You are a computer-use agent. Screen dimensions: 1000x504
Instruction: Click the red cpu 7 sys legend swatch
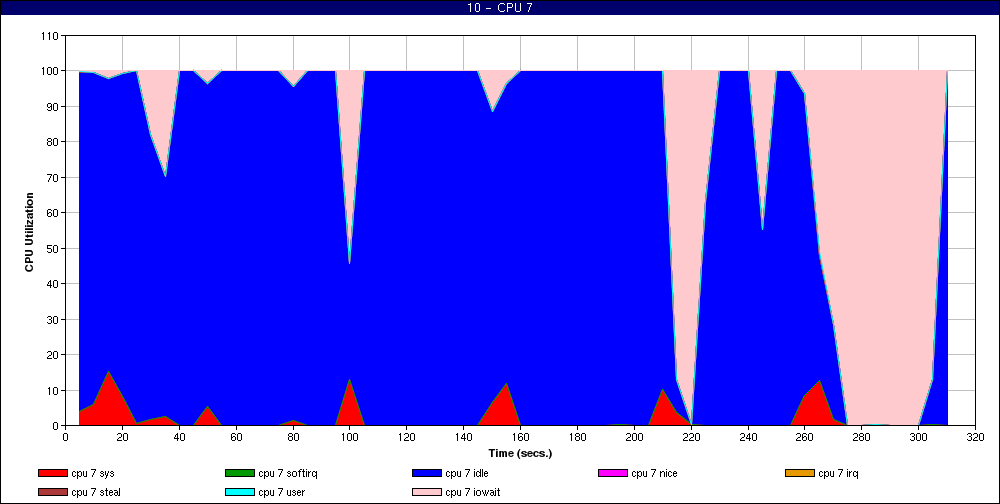[x=52, y=473]
